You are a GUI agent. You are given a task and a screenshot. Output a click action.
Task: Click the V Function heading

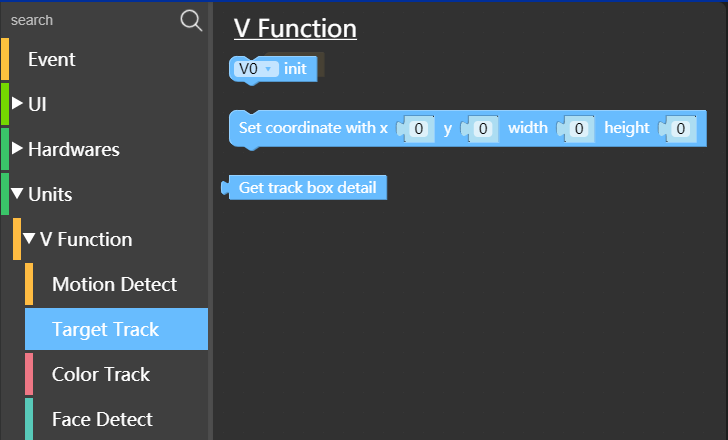[295, 28]
